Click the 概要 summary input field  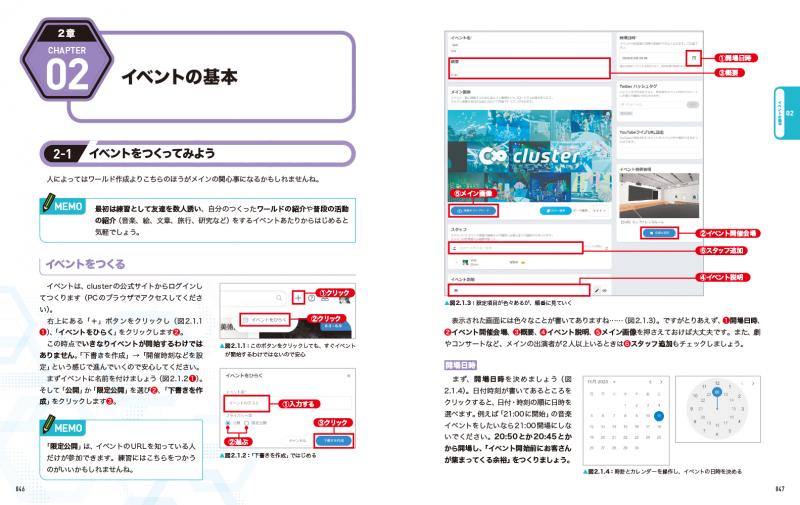(x=529, y=68)
